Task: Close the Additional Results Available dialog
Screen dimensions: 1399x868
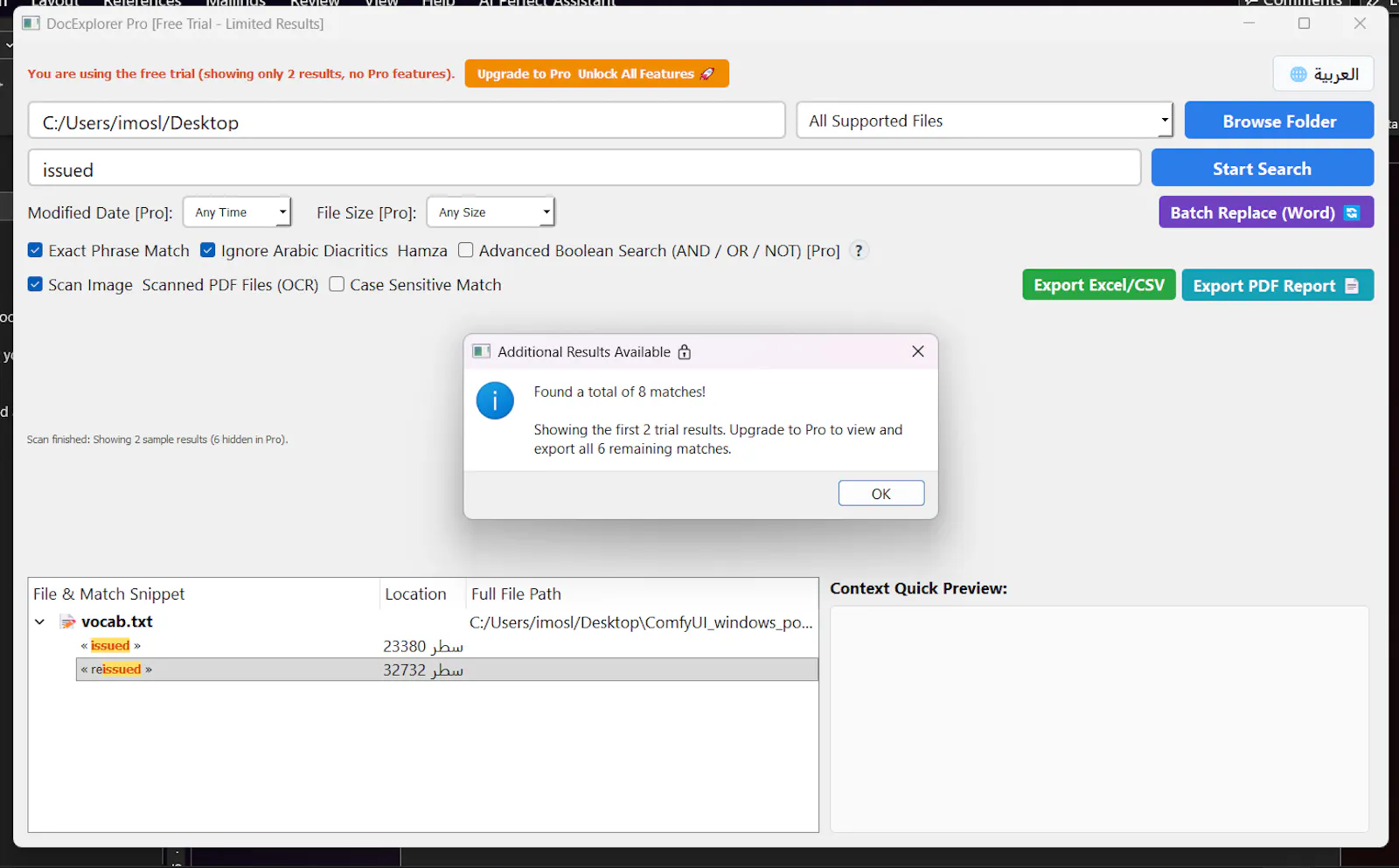Action: tap(918, 351)
